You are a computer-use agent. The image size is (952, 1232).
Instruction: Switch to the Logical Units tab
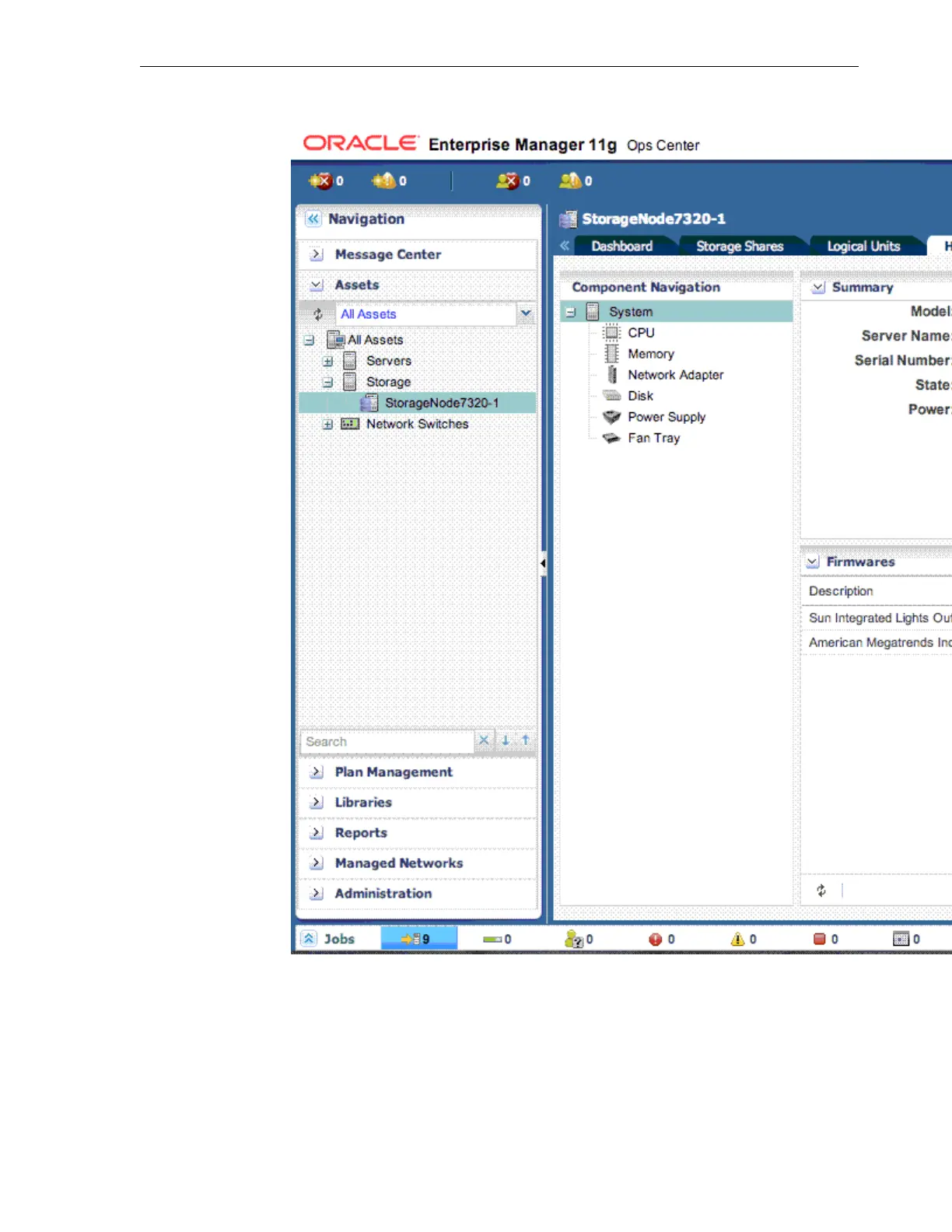[863, 246]
